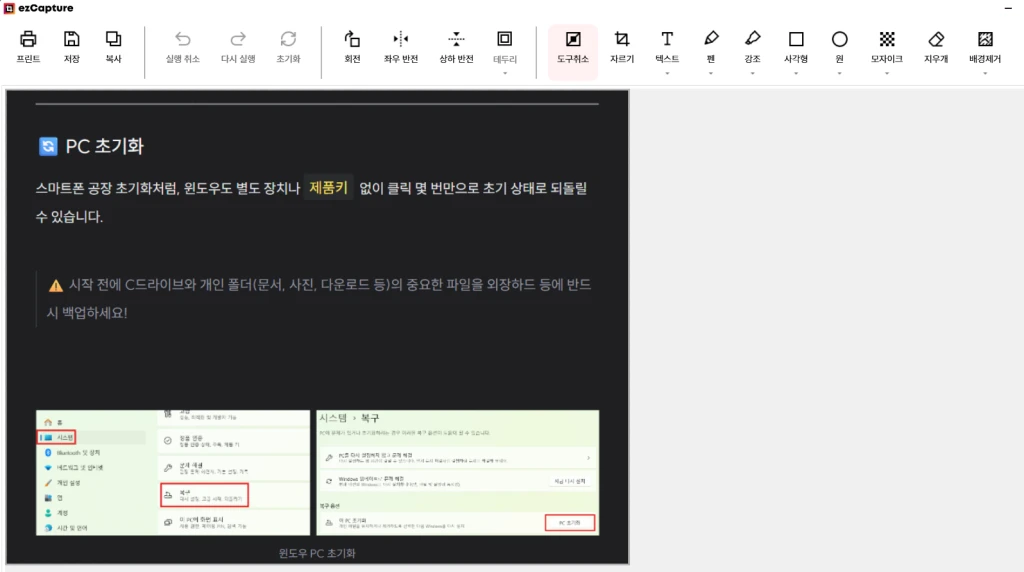Image resolution: width=1024 pixels, height=572 pixels.
Task: Flip the image vertically (상하 반전)
Action: point(456,47)
